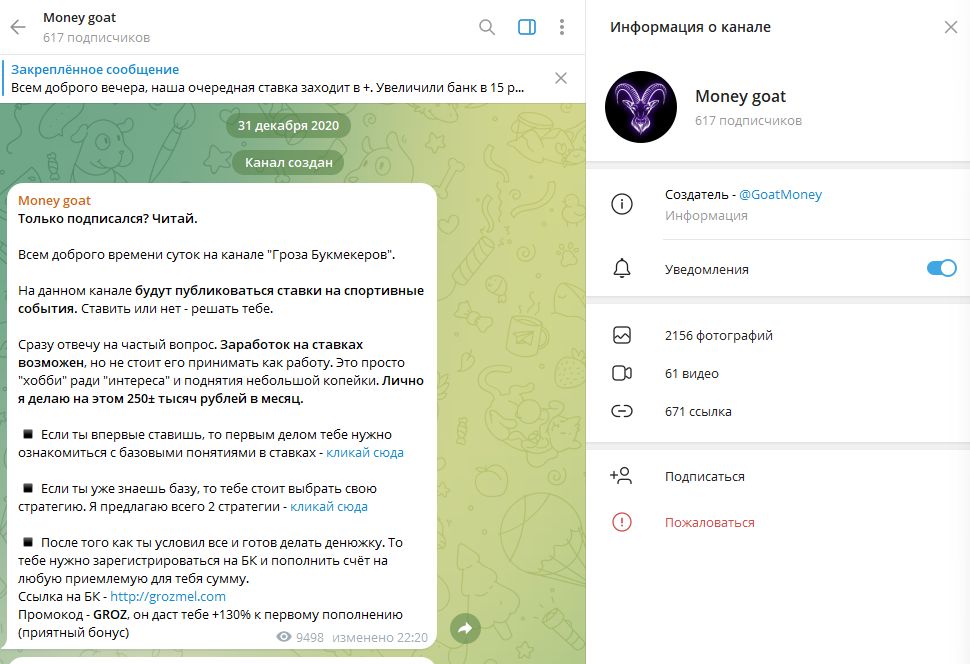Click the 31 декабря 2020 date badge
This screenshot has height=664, width=970.
coord(288,126)
